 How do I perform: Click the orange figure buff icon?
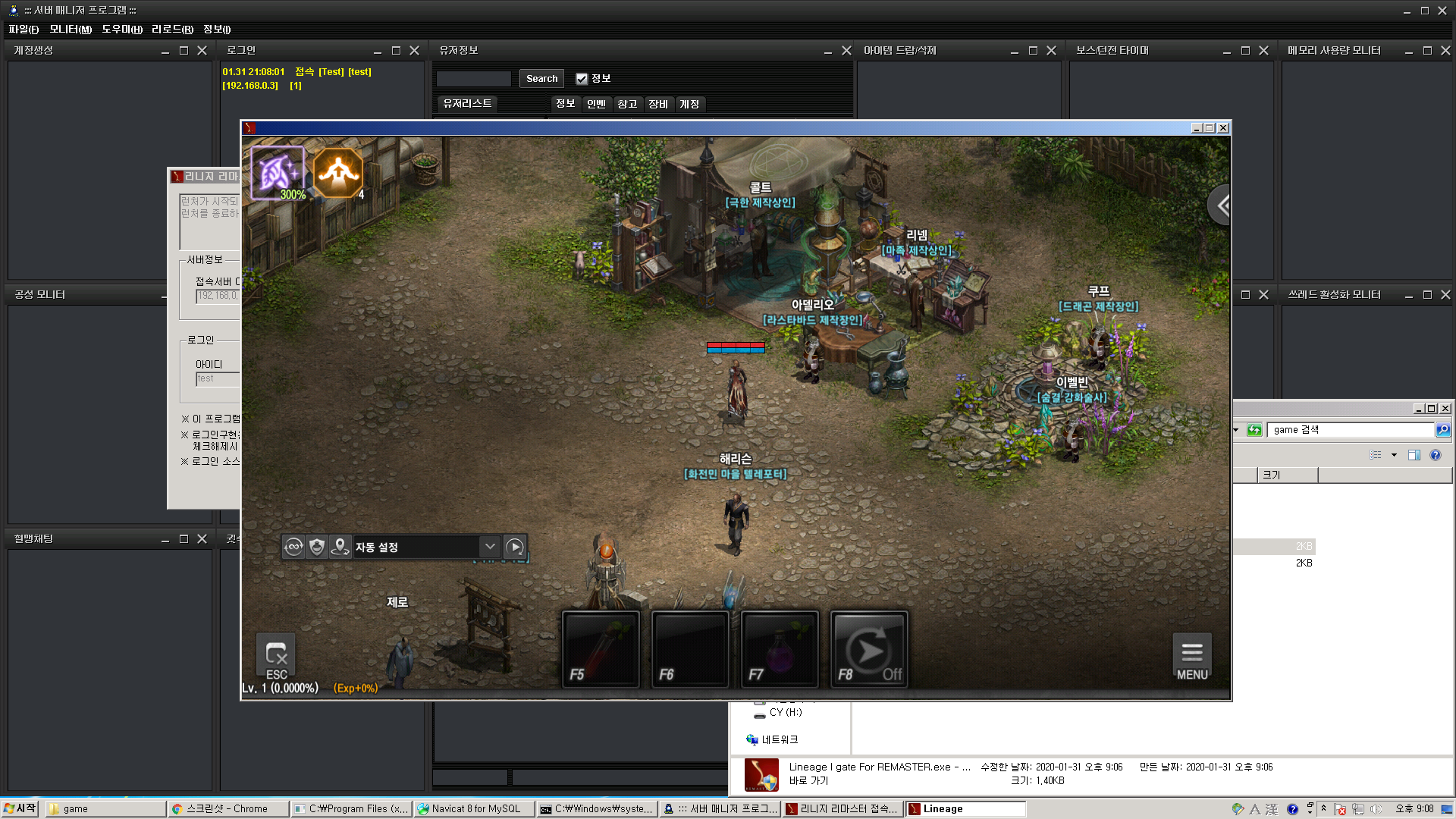click(x=338, y=173)
